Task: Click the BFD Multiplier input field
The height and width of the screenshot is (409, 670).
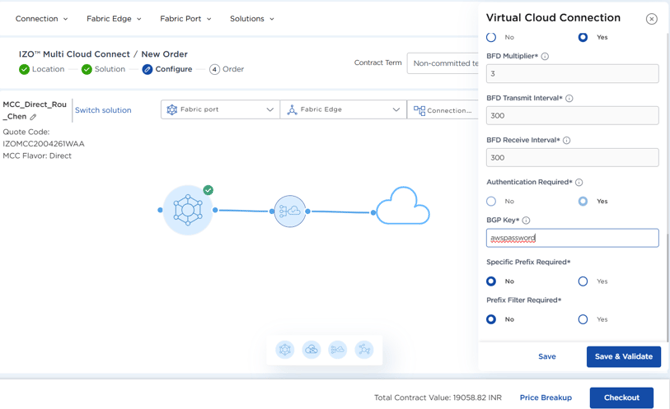Action: click(x=572, y=74)
